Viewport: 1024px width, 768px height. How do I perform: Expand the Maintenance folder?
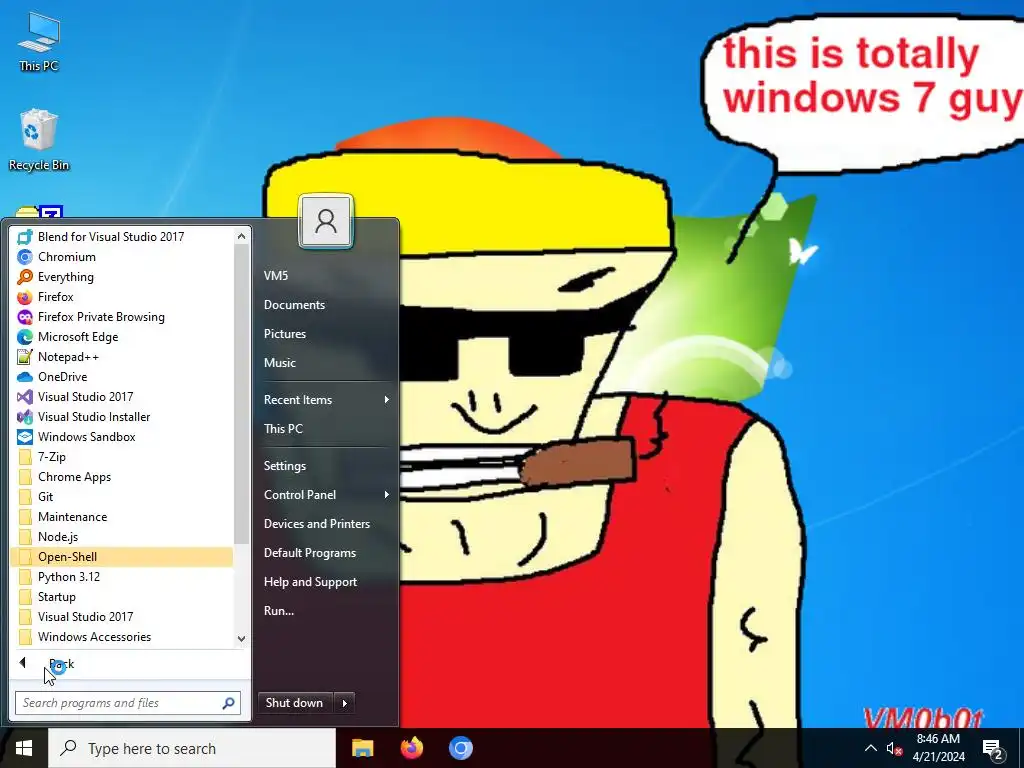click(121, 517)
